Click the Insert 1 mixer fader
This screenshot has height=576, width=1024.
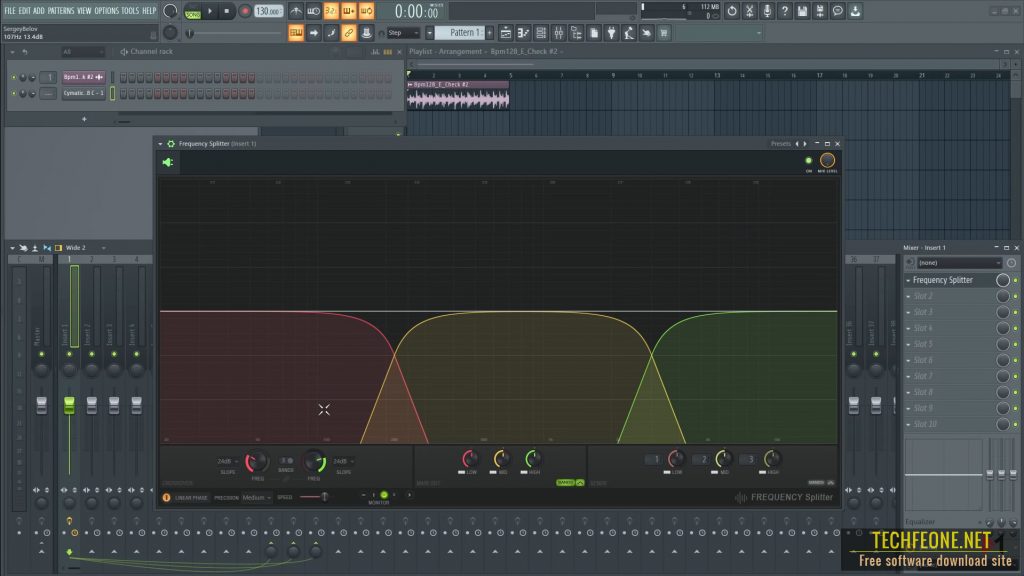[69, 405]
